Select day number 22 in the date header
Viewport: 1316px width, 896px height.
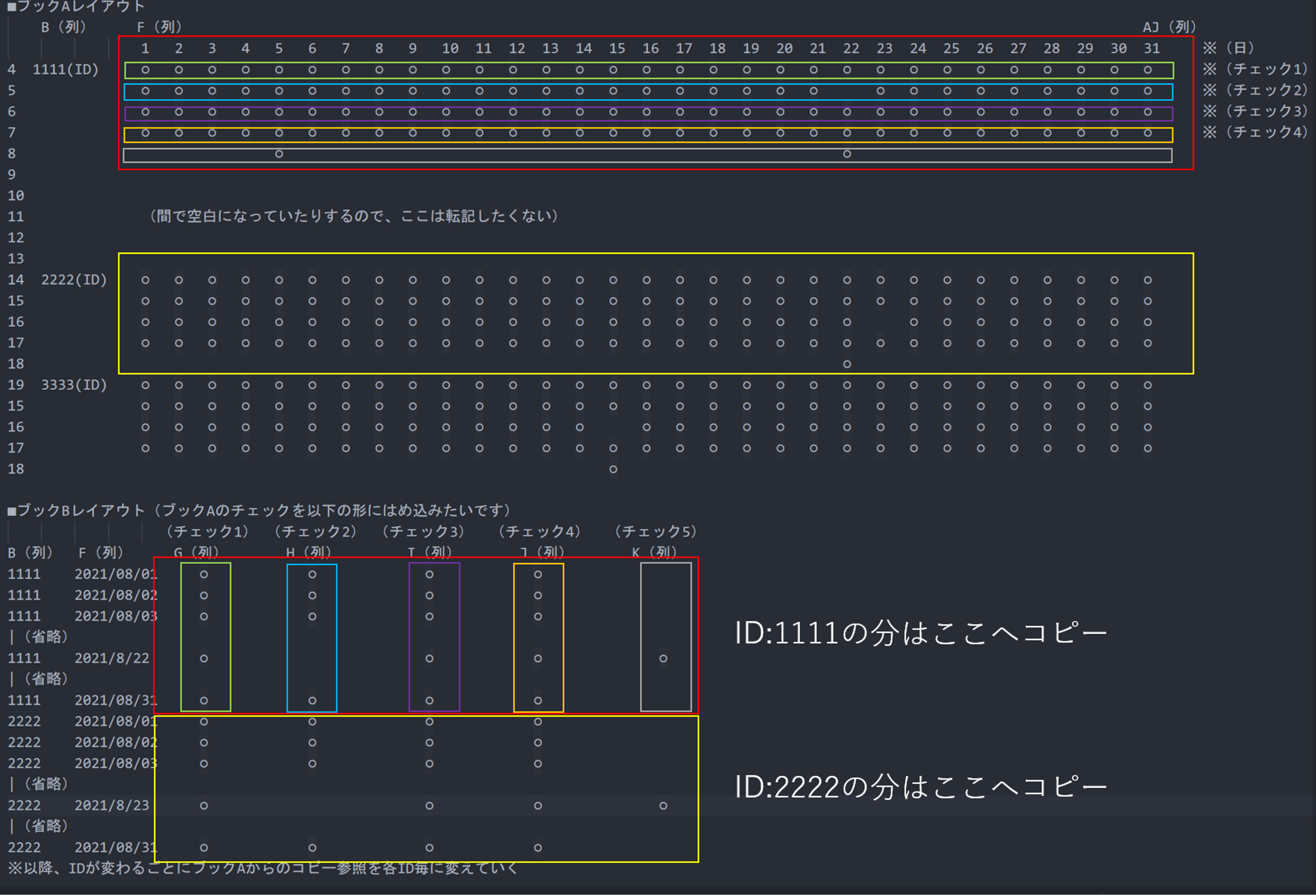point(850,48)
